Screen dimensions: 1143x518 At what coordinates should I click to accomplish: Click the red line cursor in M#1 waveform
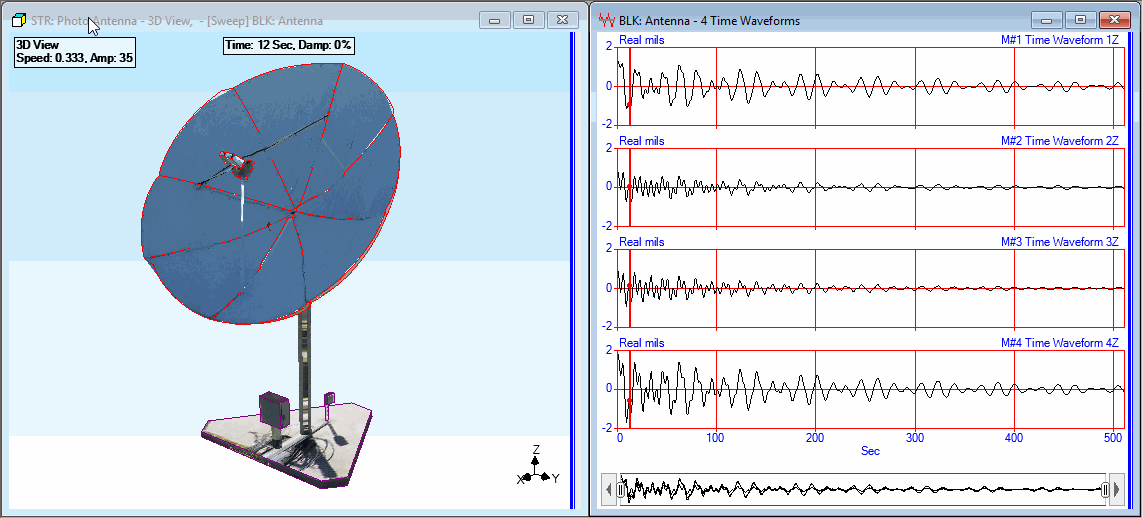click(629, 86)
